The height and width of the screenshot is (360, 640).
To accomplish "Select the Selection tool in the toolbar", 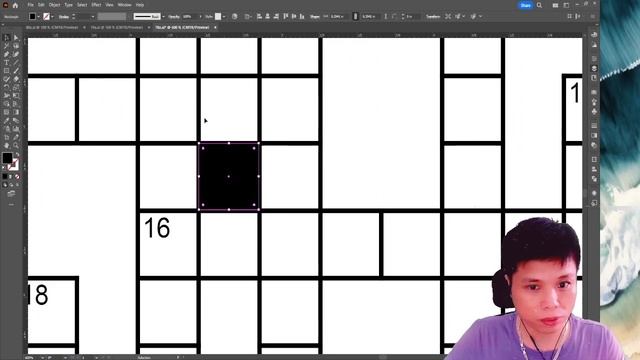I will point(7,38).
